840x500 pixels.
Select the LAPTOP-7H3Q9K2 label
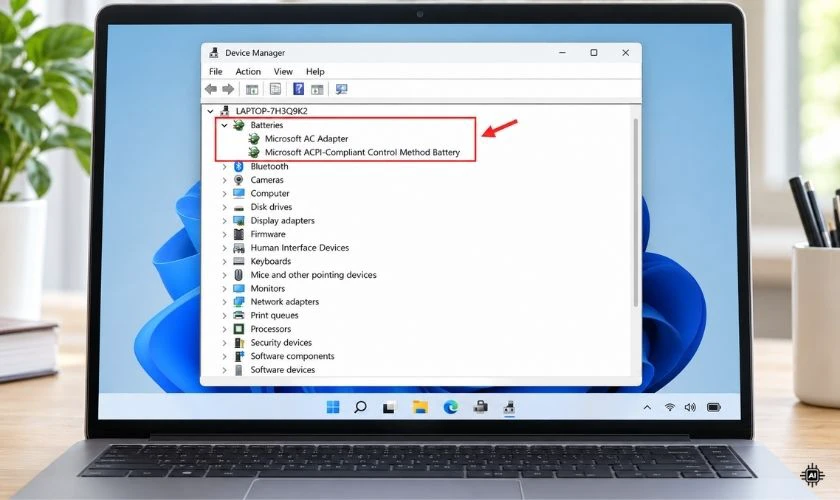pyautogui.click(x=272, y=111)
